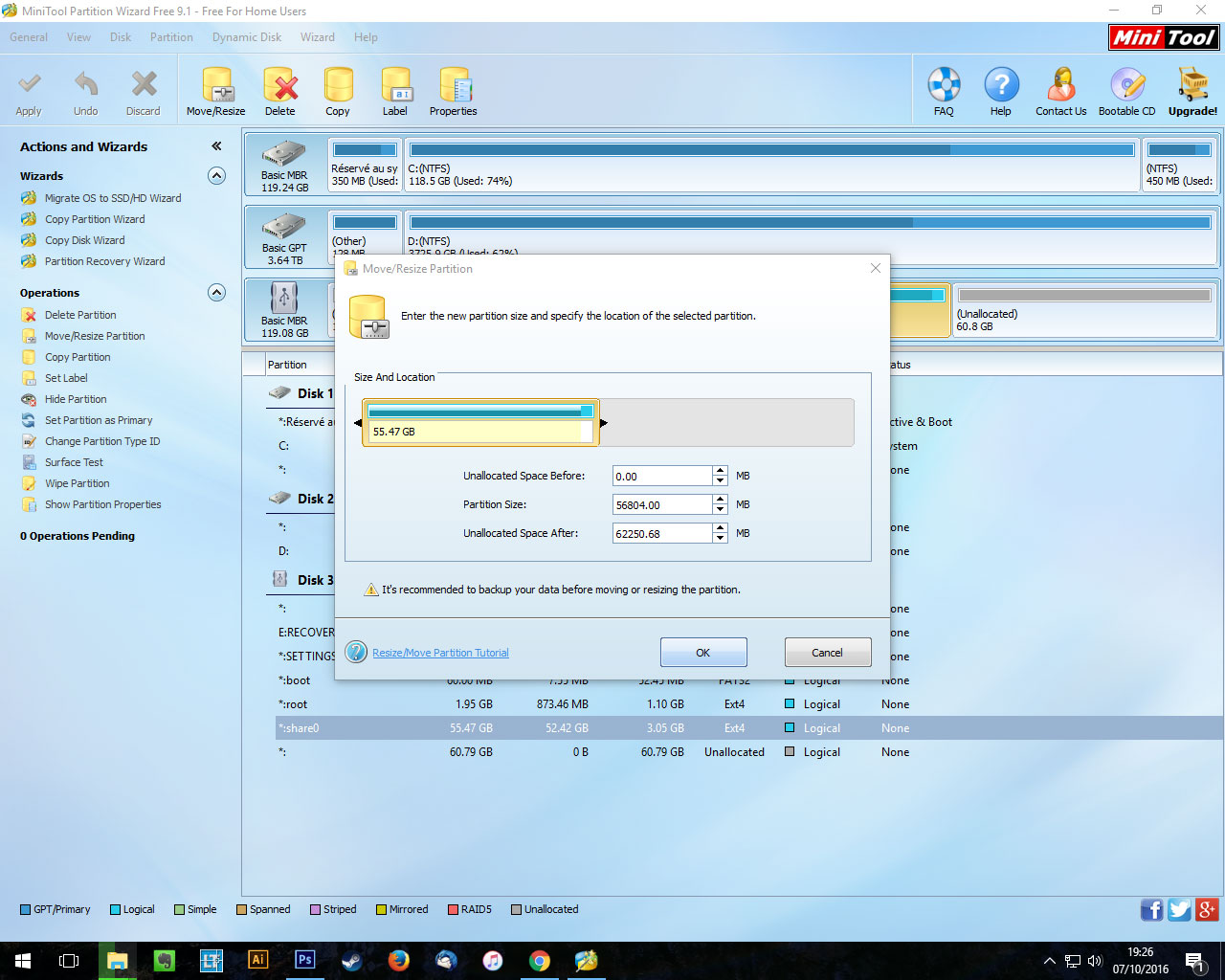
Task: Click the Partition Size input field
Action: click(x=662, y=504)
